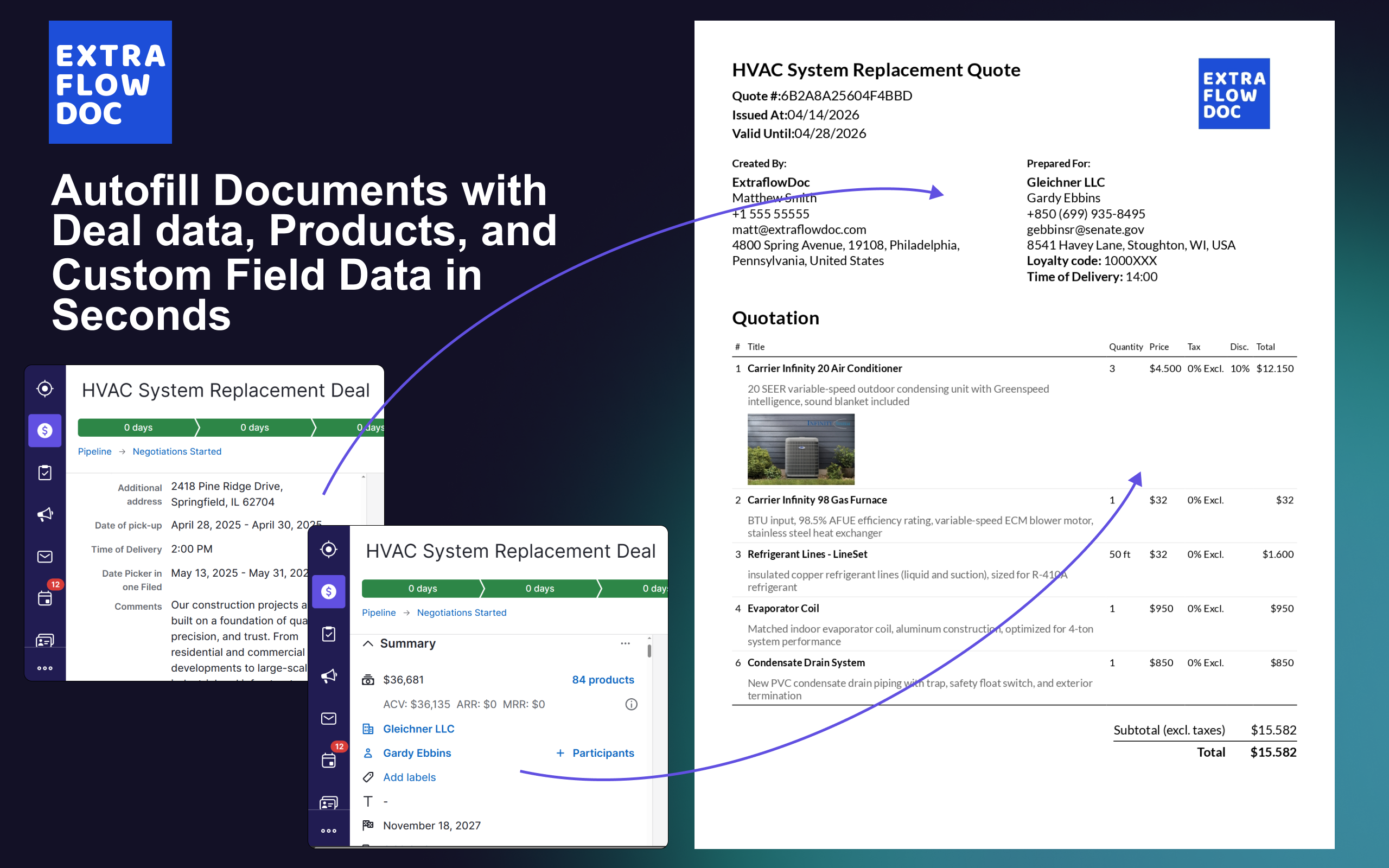Viewport: 1389px width, 868px height.
Task: Click the three-dots icon at the sidebar bottom
Action: tap(329, 829)
